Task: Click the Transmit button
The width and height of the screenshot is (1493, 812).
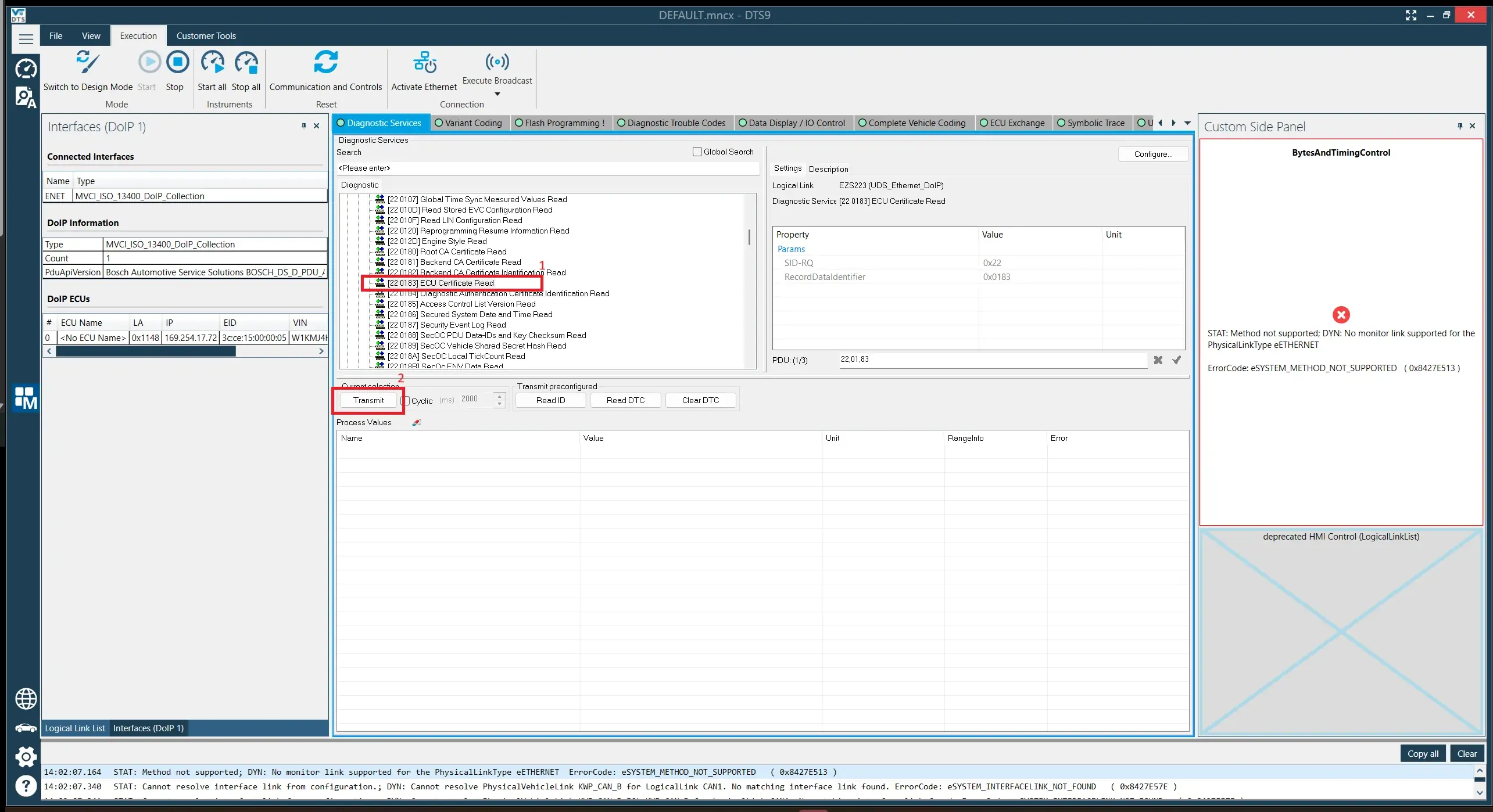Action: tap(368, 400)
